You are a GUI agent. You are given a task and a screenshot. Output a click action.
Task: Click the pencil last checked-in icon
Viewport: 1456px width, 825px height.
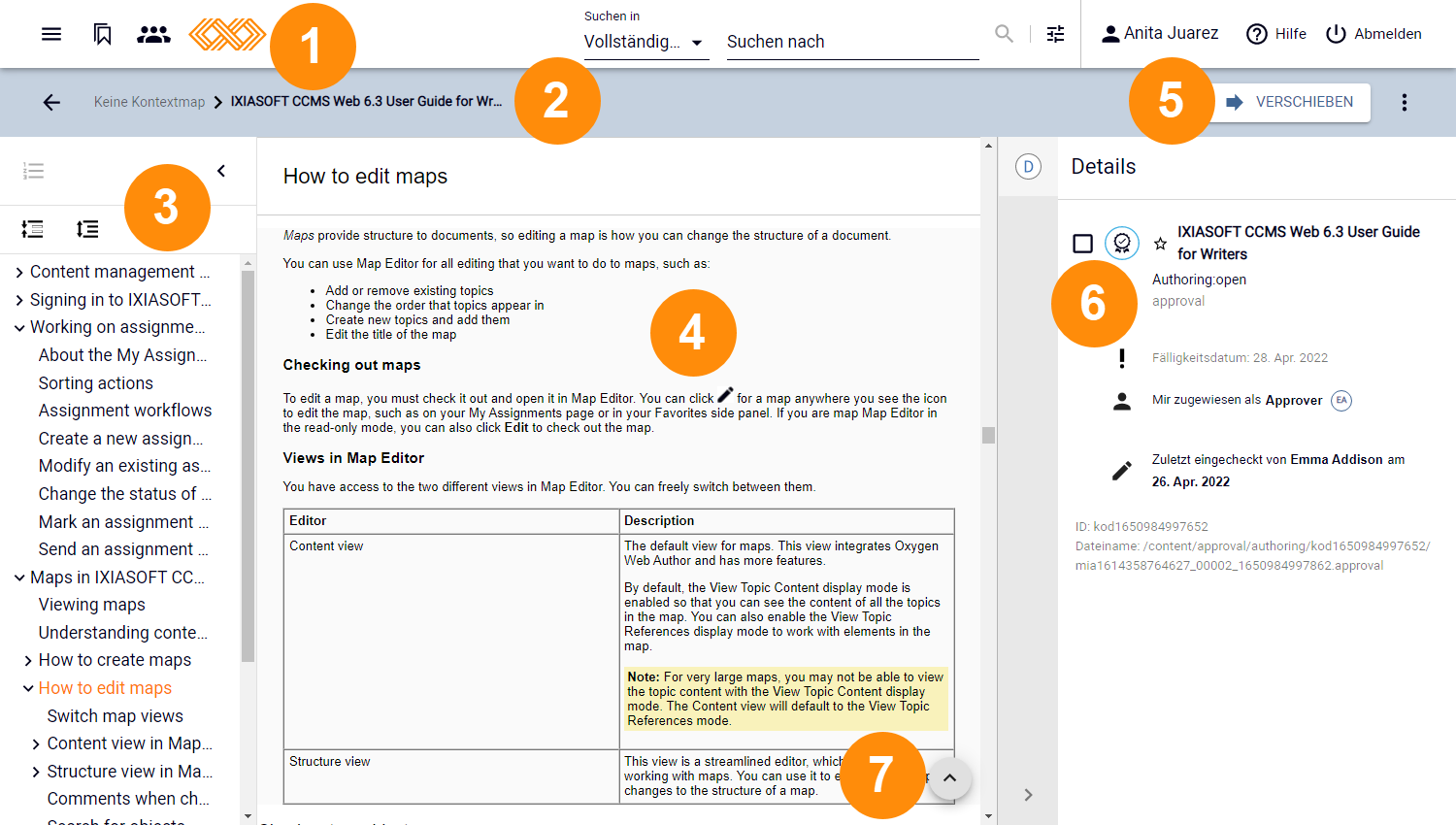point(1122,471)
